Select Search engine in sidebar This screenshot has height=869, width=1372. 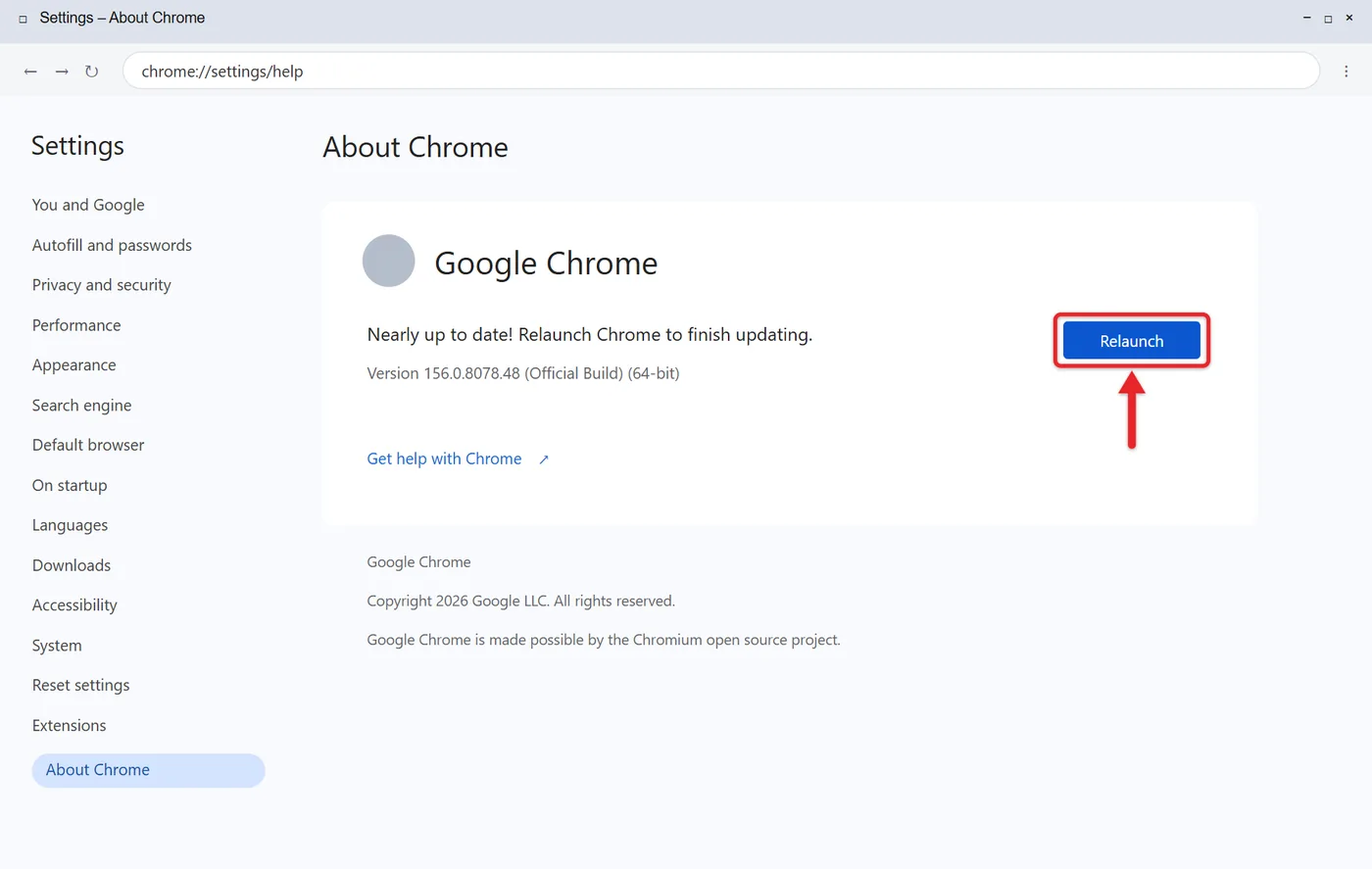(x=81, y=406)
